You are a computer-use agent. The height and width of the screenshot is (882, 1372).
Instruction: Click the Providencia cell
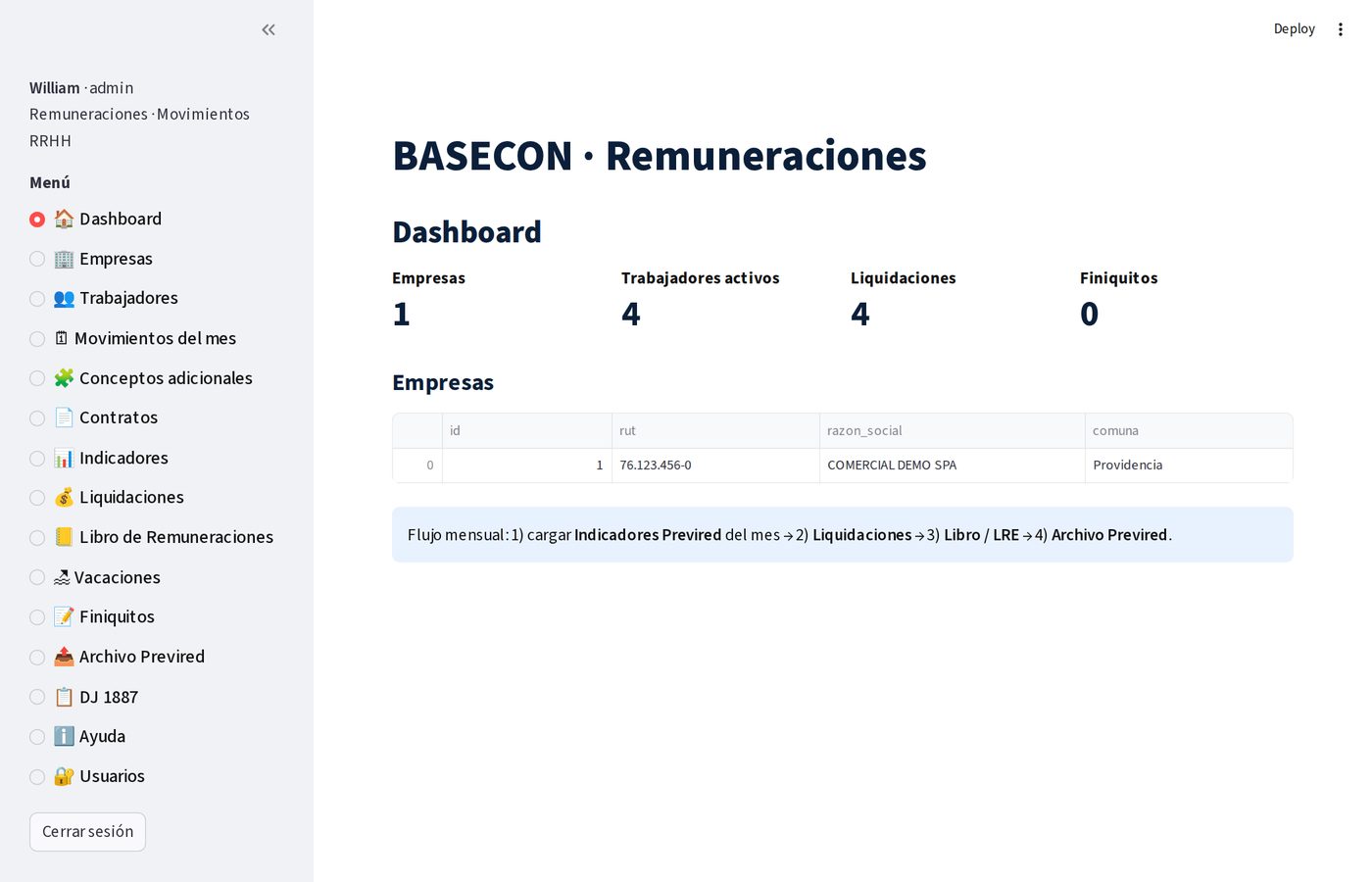point(1189,465)
